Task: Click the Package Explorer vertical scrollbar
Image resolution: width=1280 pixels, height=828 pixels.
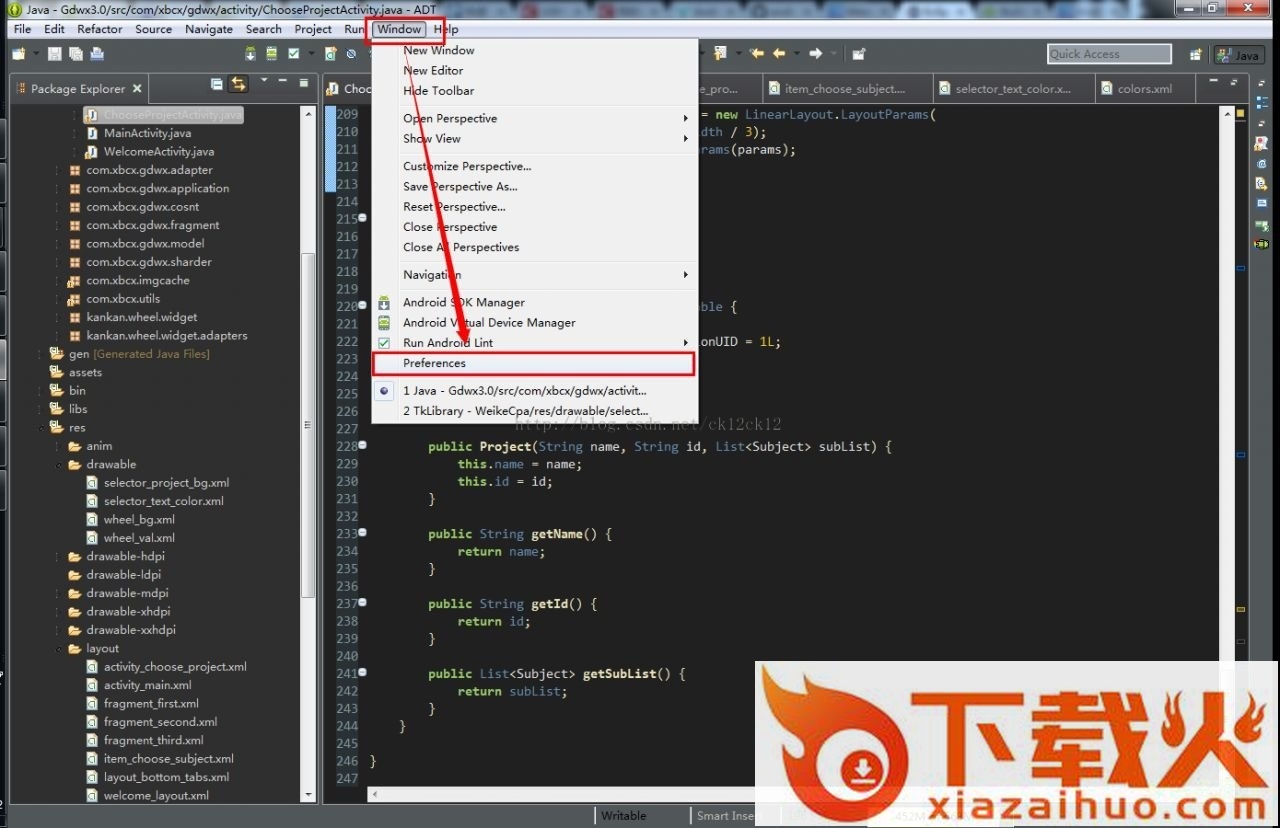Action: click(310, 425)
